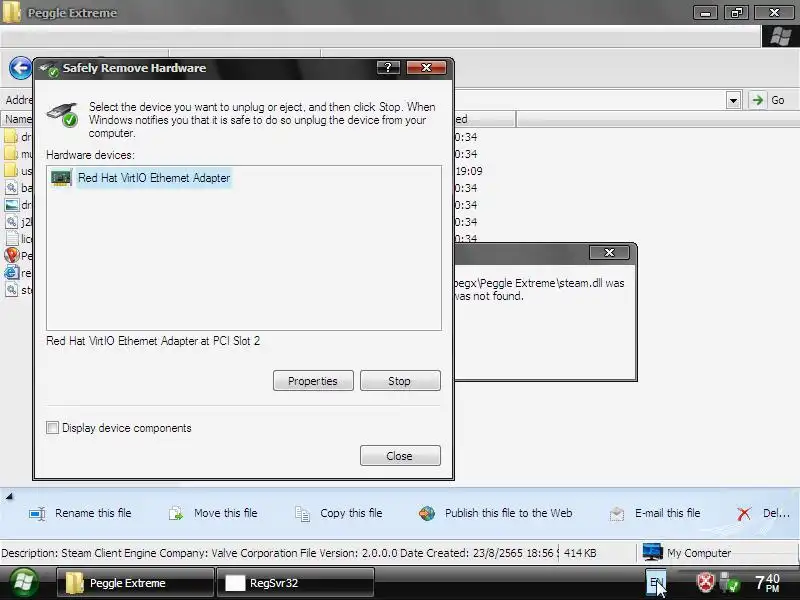The image size is (800, 600).
Task: Click the green Go arrow icon
Action: (758, 100)
